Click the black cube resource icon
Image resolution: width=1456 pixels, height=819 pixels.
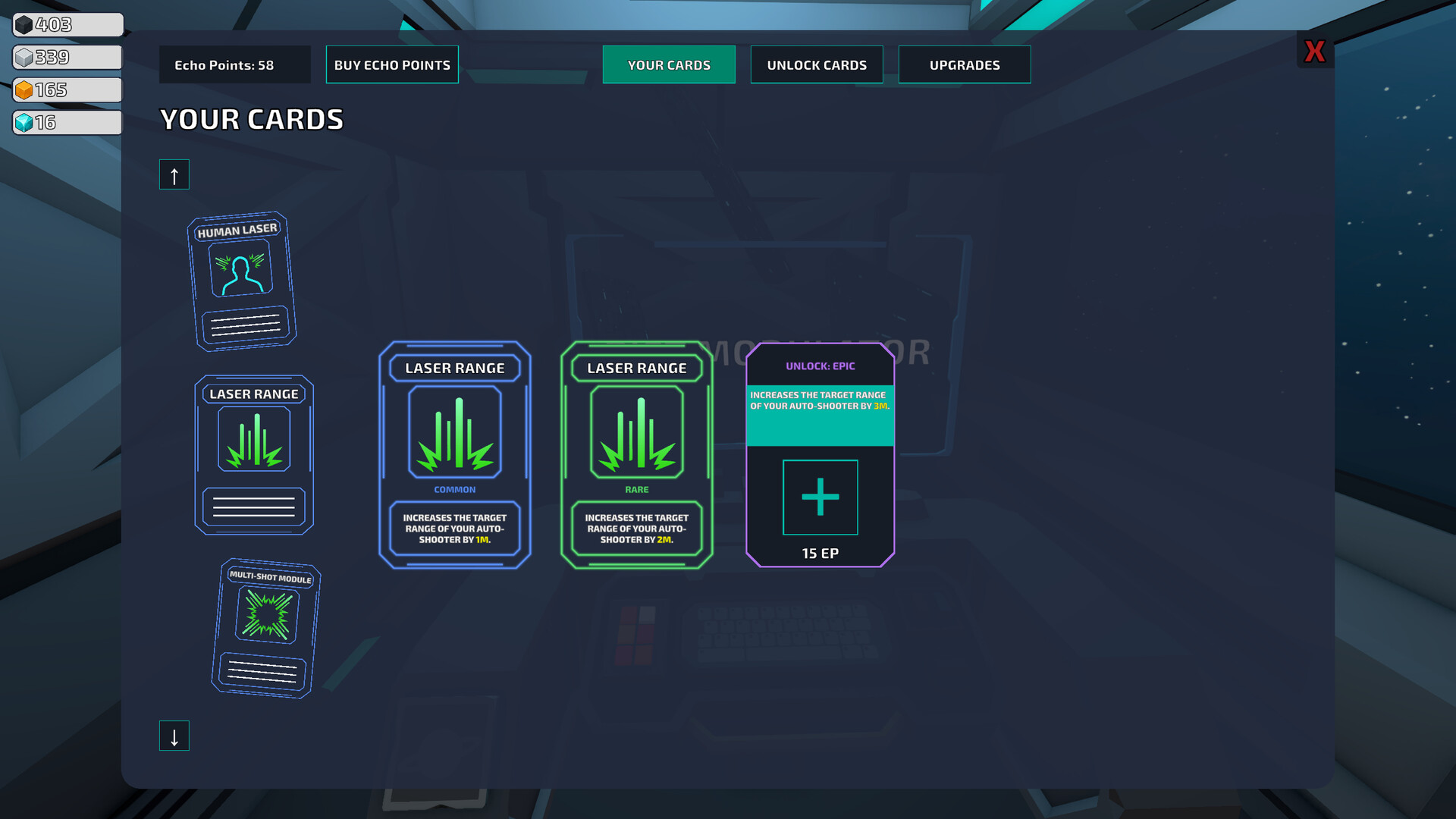click(x=24, y=25)
